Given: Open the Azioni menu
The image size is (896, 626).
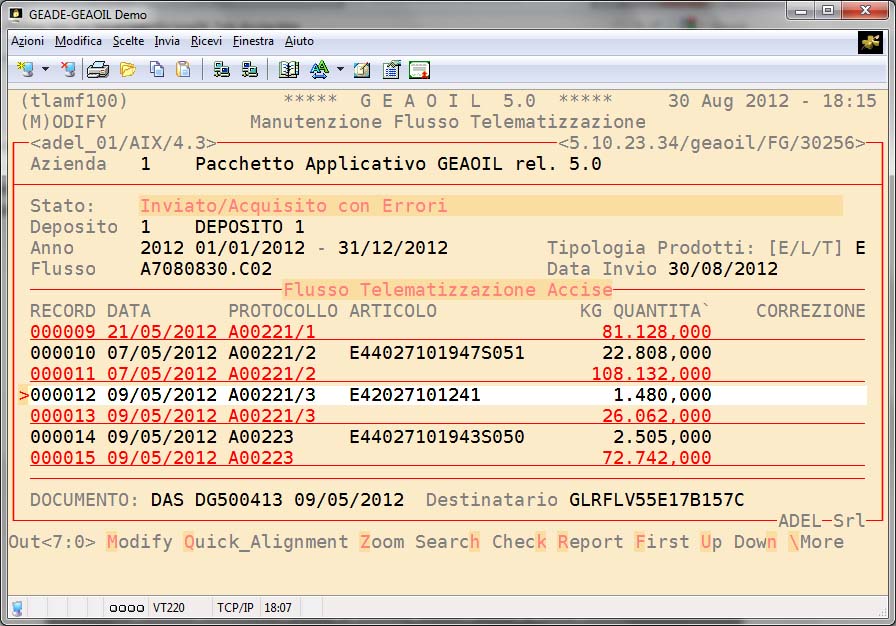Looking at the screenshot, I should (27, 41).
